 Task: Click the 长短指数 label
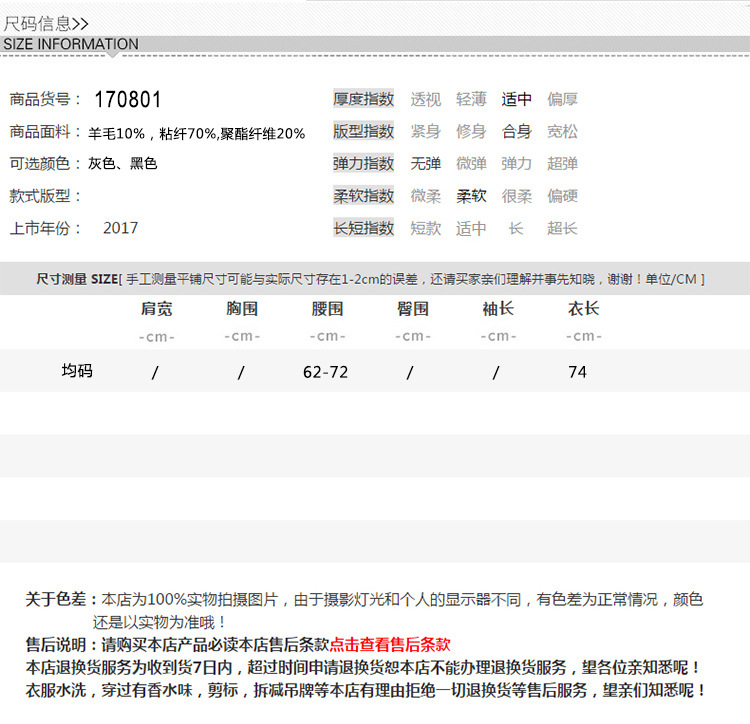click(x=364, y=228)
